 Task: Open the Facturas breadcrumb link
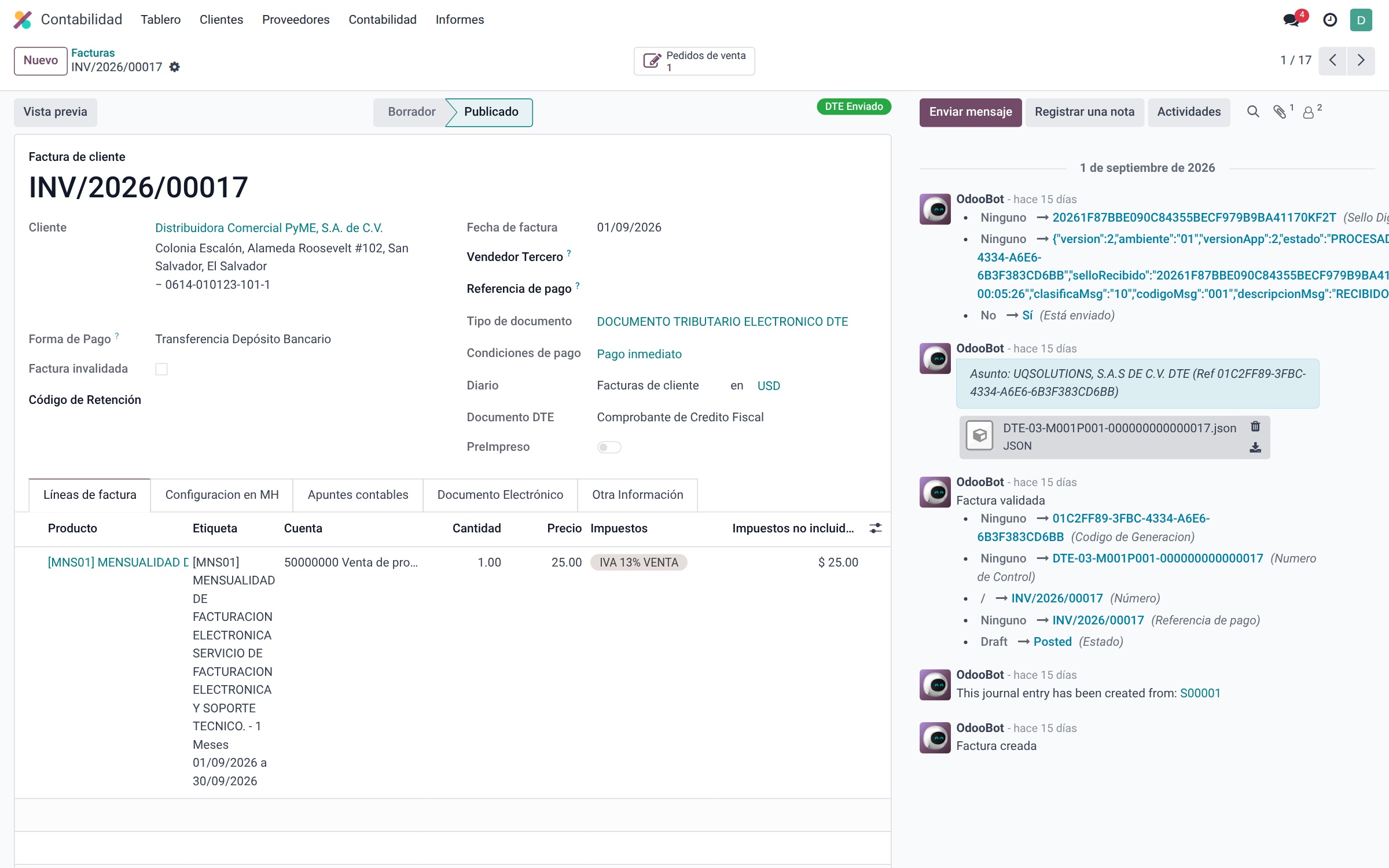coord(93,53)
